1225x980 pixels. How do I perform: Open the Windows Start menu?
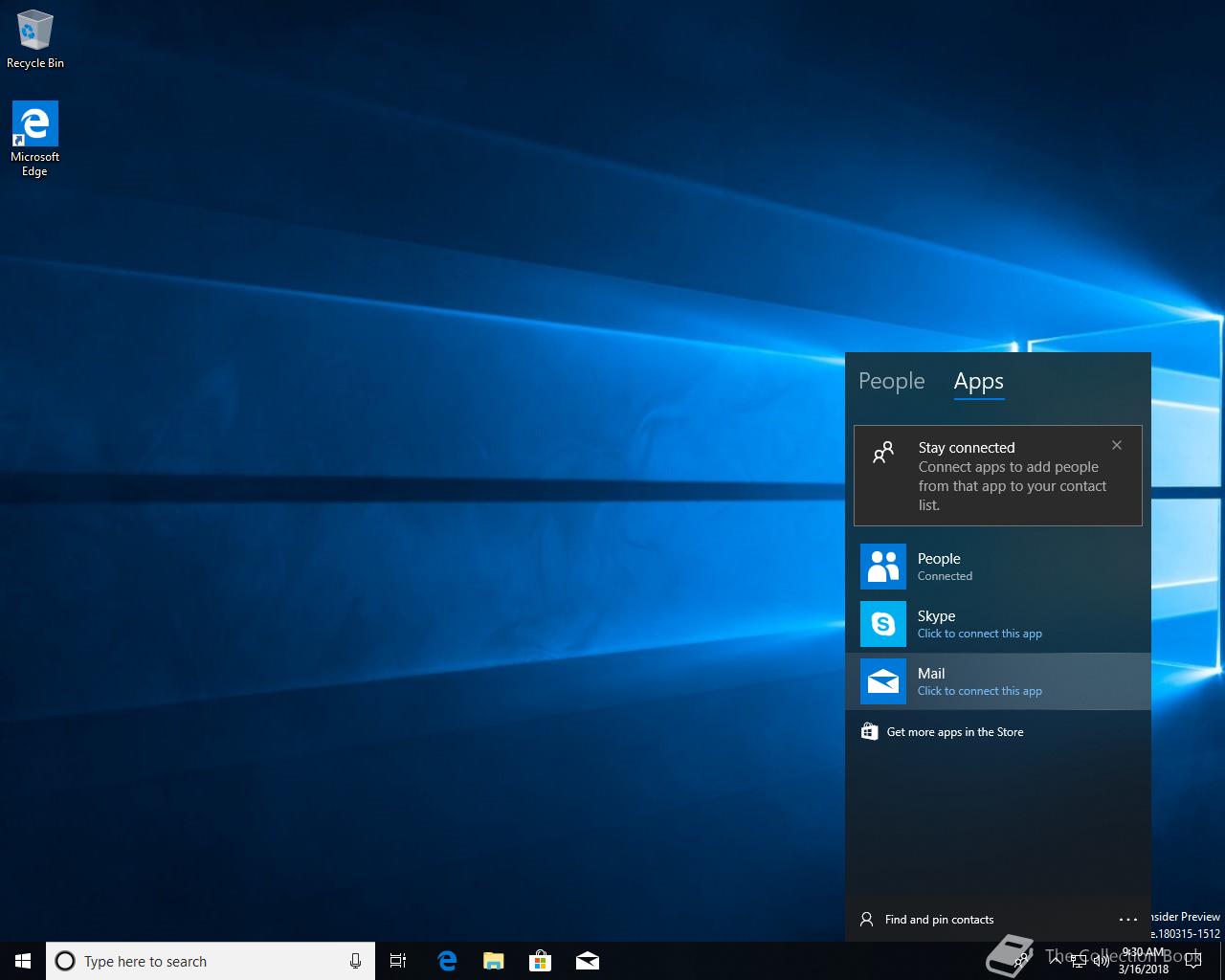[23, 961]
